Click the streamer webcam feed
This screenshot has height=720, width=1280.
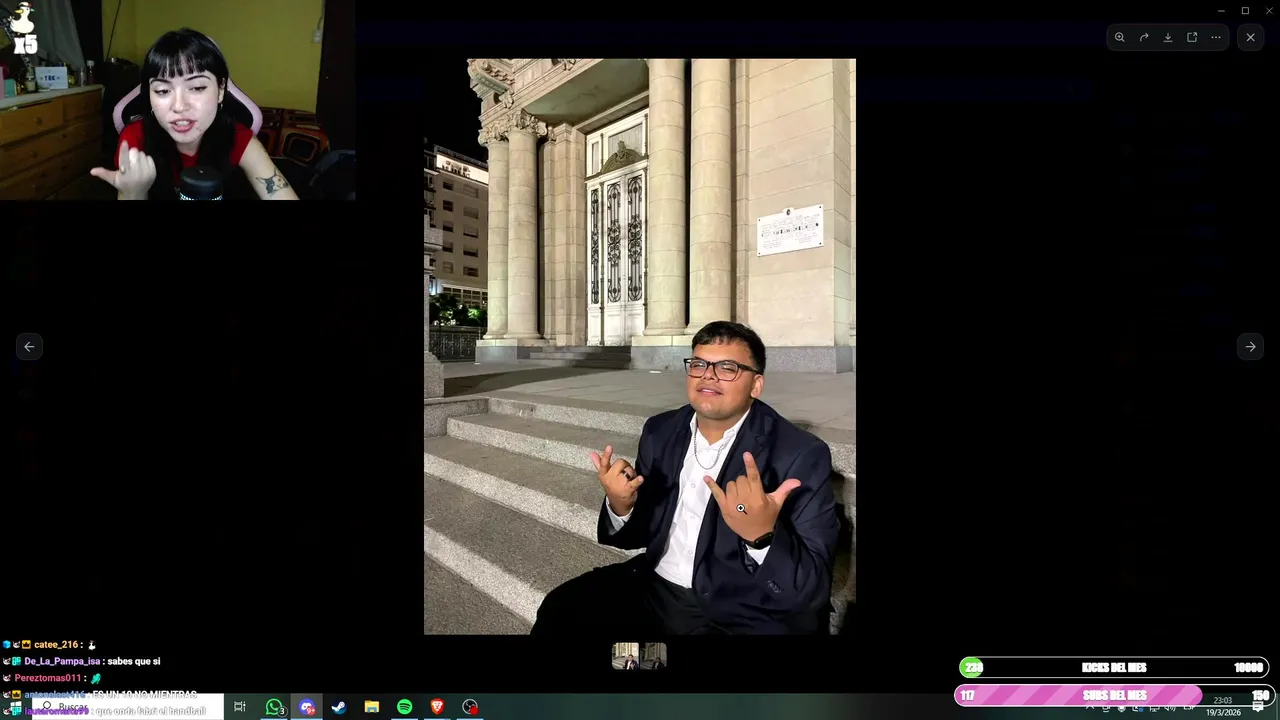coord(178,100)
